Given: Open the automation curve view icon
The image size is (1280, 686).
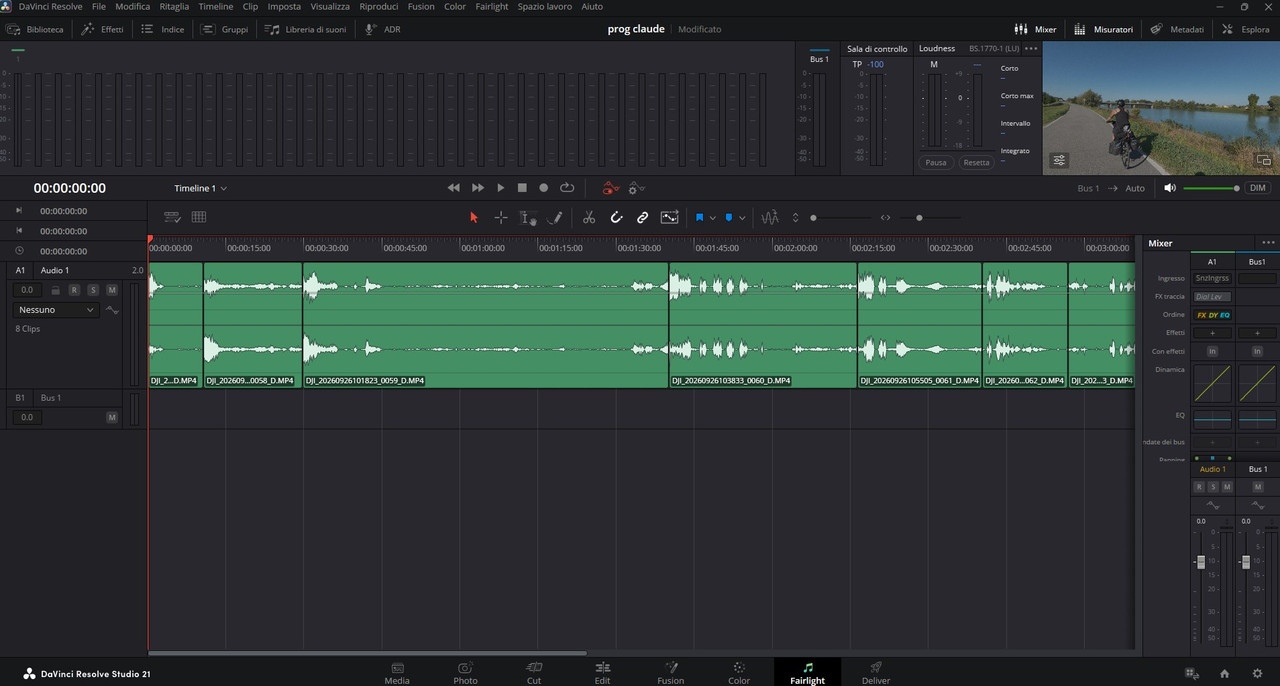Looking at the screenshot, I should click(x=670, y=217).
